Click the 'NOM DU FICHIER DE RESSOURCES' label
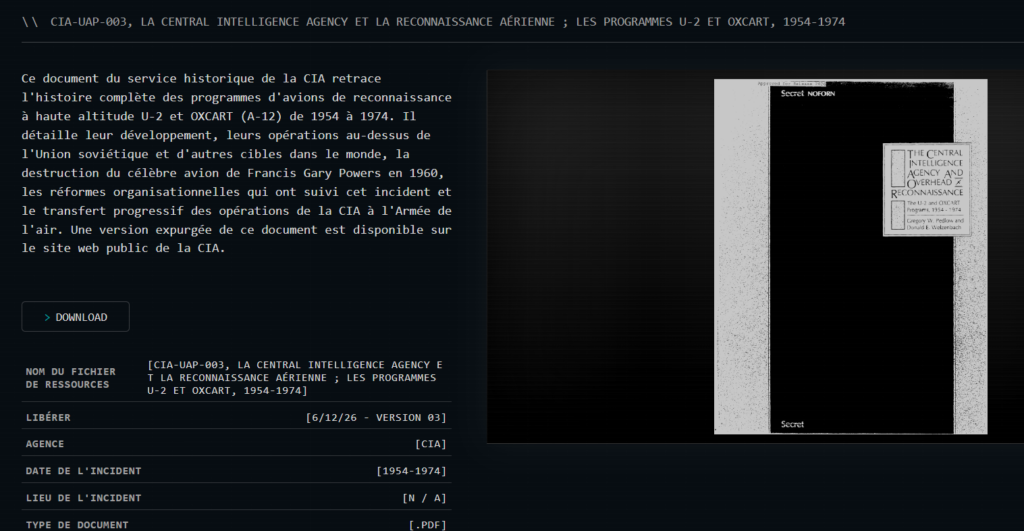 [71, 378]
